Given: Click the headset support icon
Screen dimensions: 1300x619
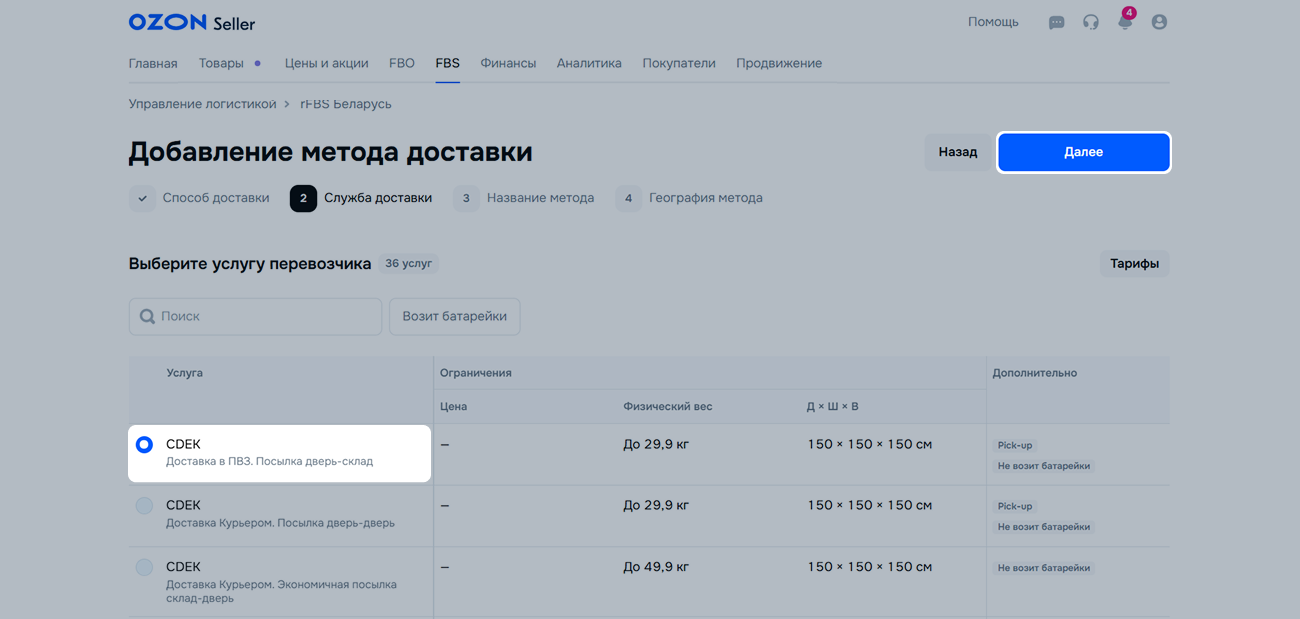Looking at the screenshot, I should [1090, 22].
